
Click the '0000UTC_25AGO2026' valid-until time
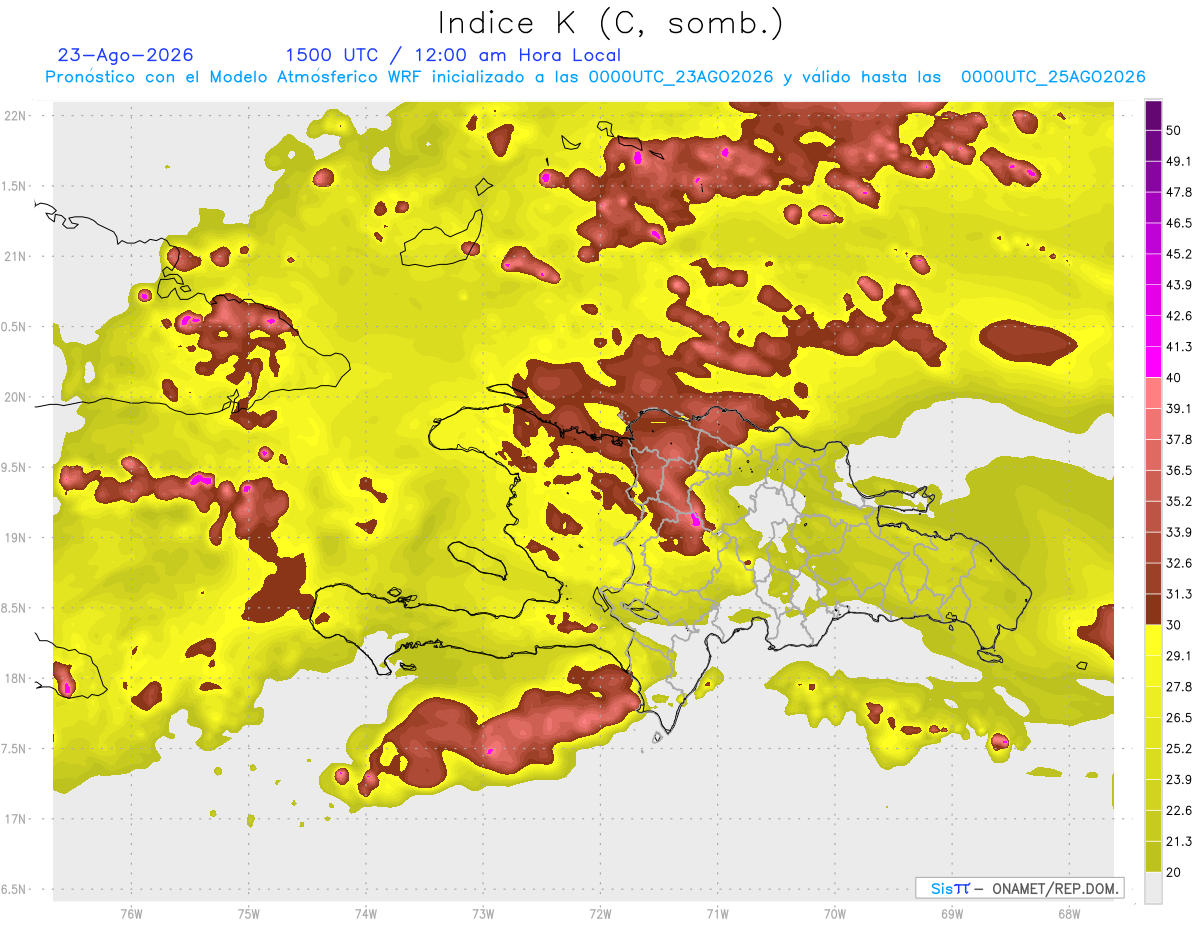[1053, 77]
